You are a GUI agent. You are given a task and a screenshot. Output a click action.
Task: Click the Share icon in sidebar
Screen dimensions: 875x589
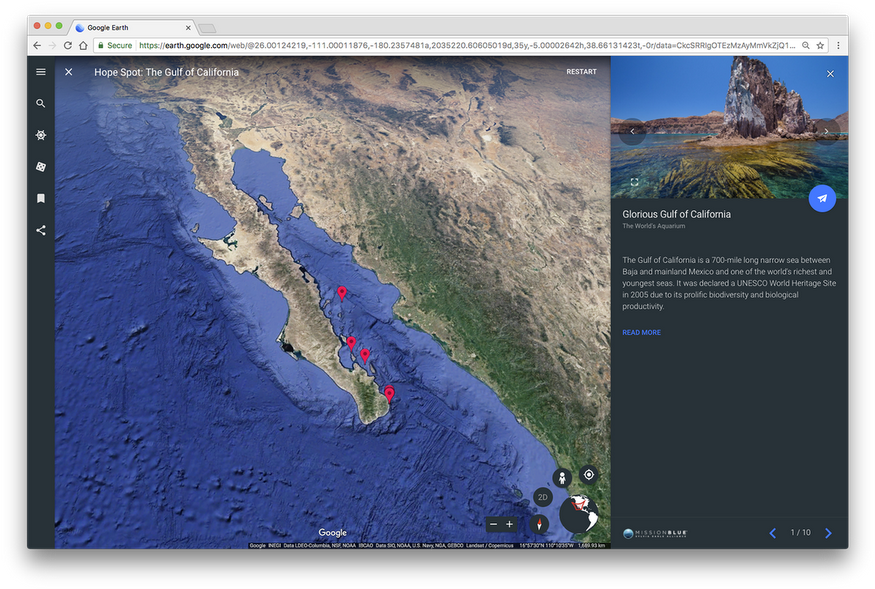click(x=41, y=230)
